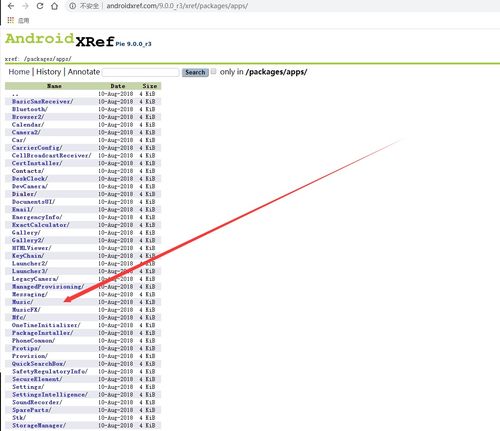Open the History menu link

49,72
